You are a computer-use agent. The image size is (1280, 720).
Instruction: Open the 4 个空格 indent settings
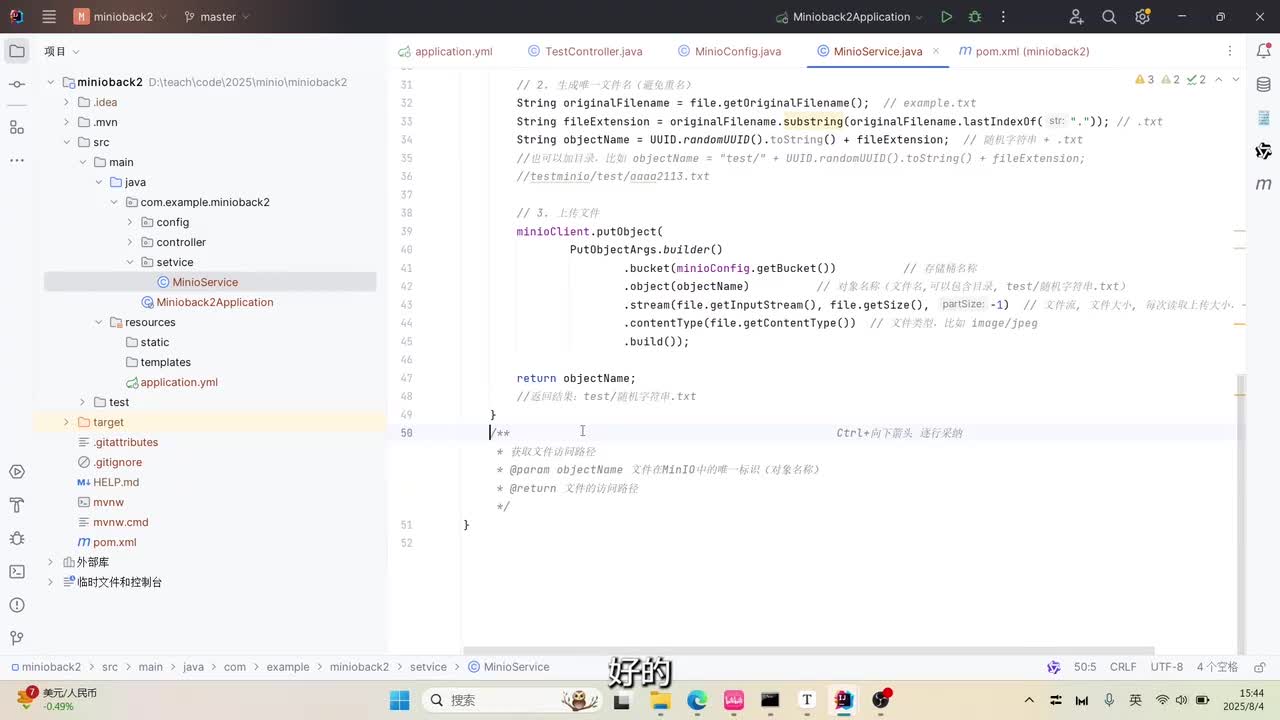click(x=1217, y=667)
